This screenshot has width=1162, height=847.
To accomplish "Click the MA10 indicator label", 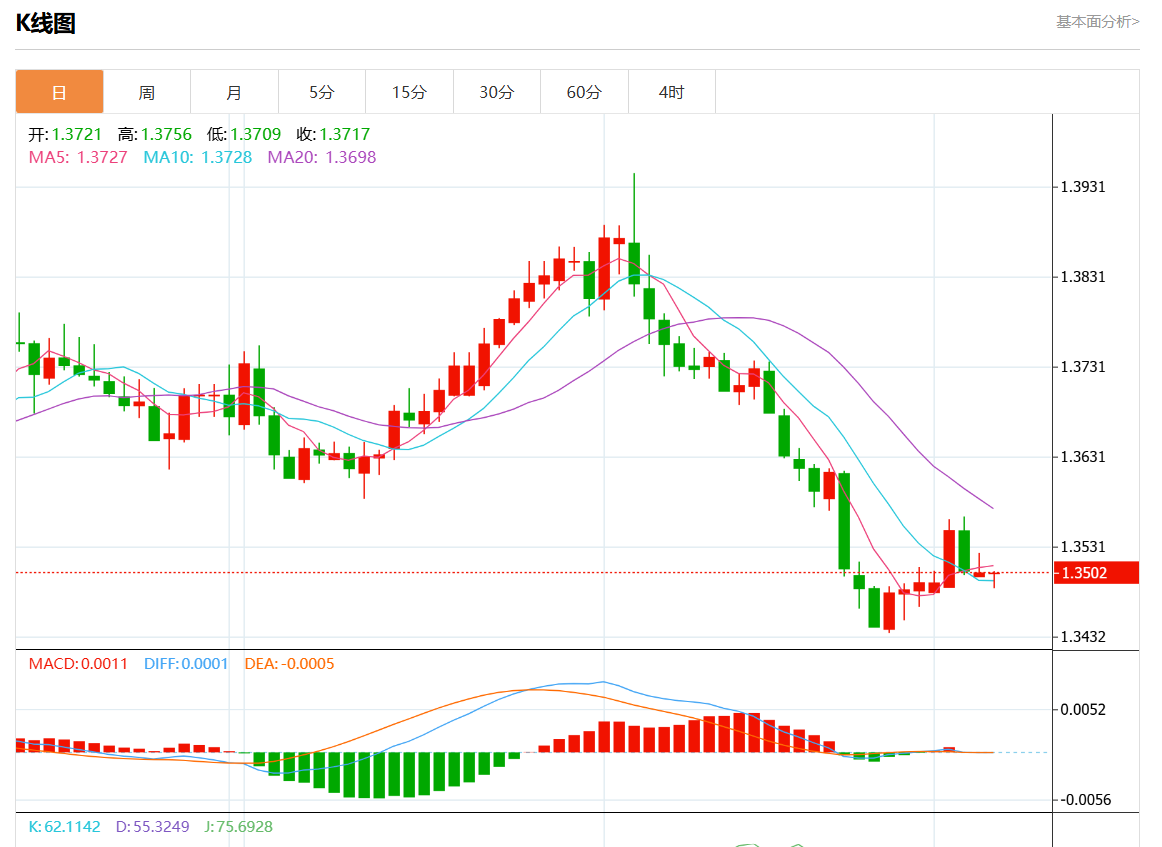I will 198,157.
